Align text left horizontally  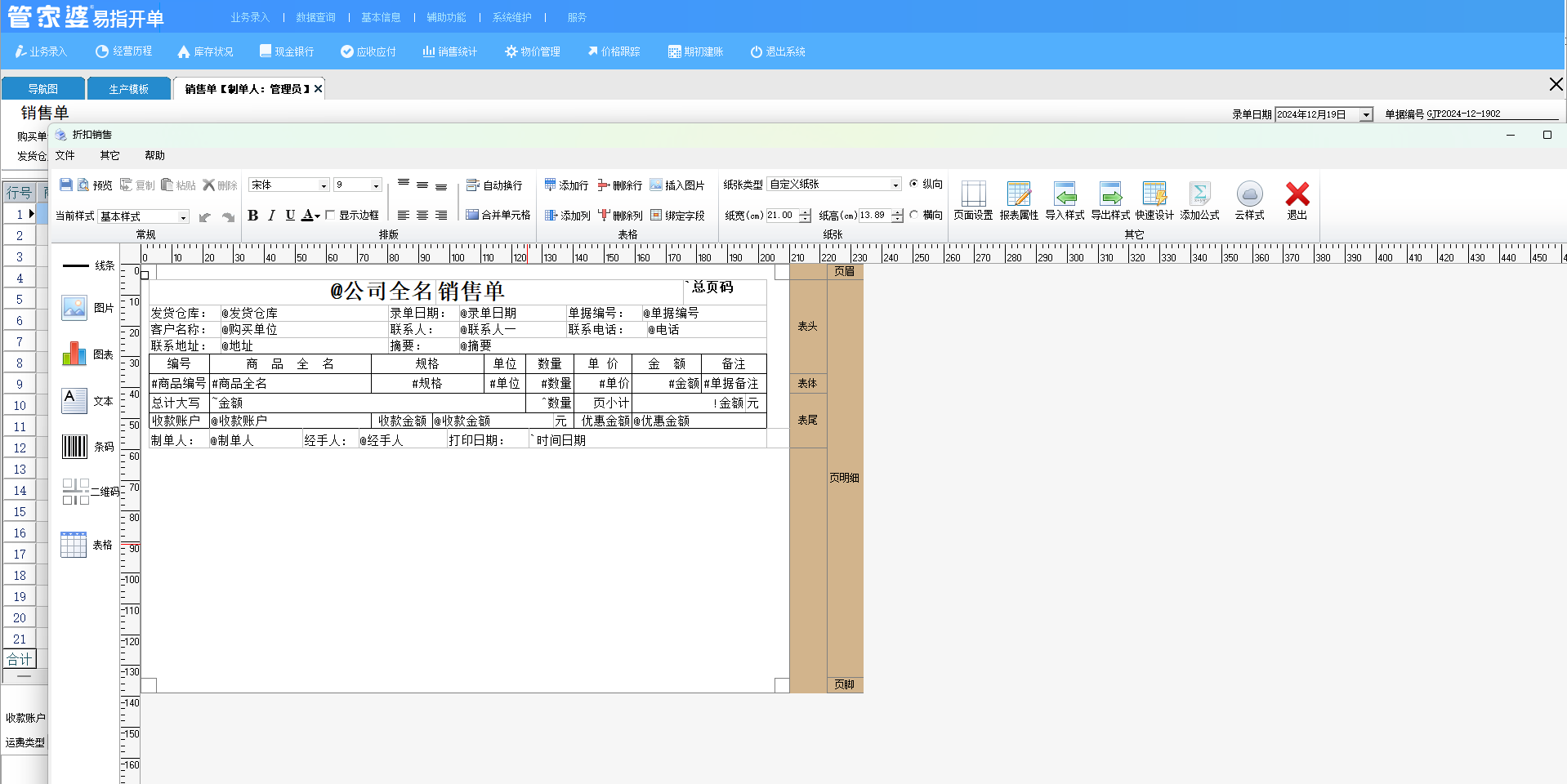pos(404,216)
